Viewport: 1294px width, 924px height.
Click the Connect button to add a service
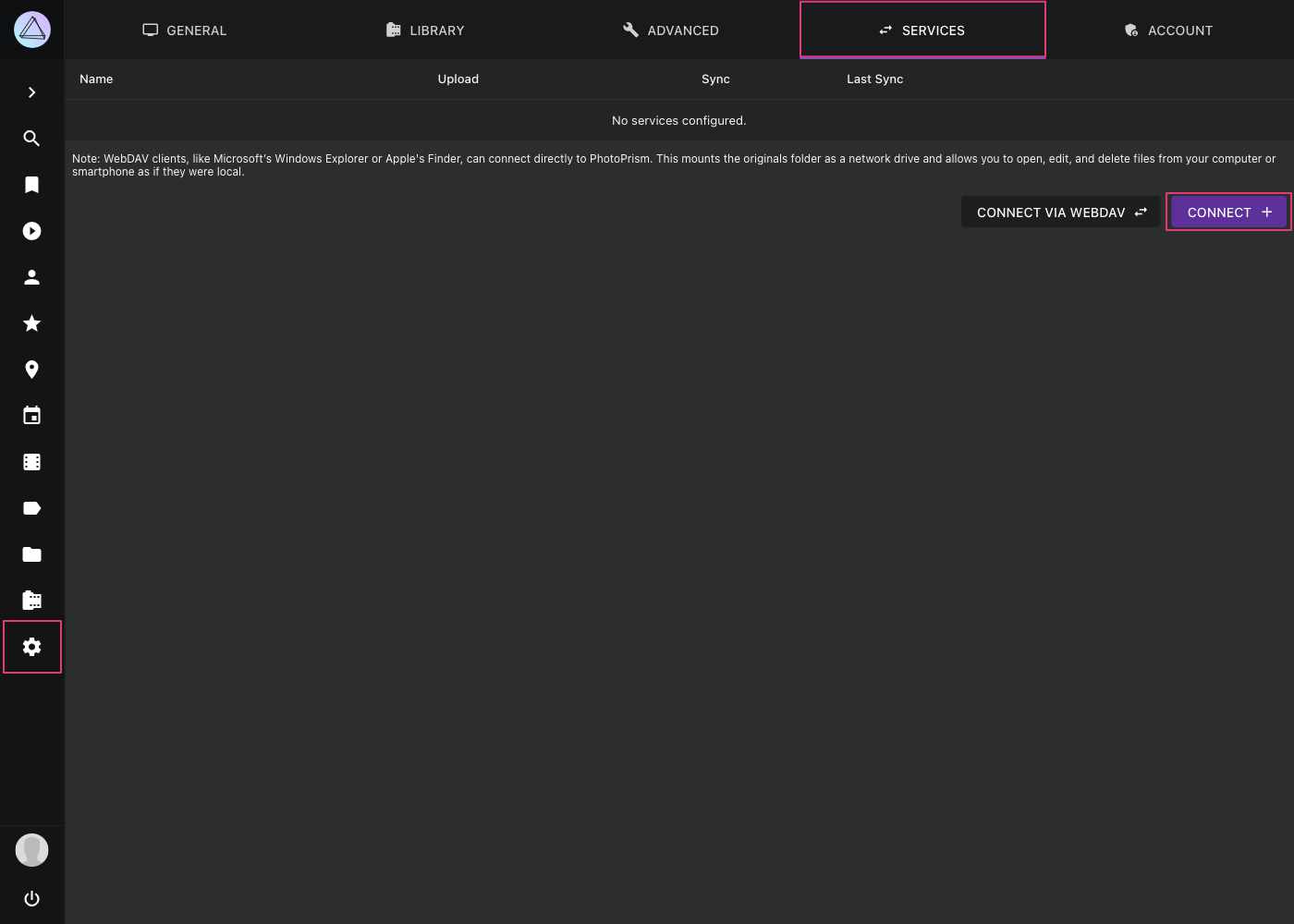click(1228, 213)
